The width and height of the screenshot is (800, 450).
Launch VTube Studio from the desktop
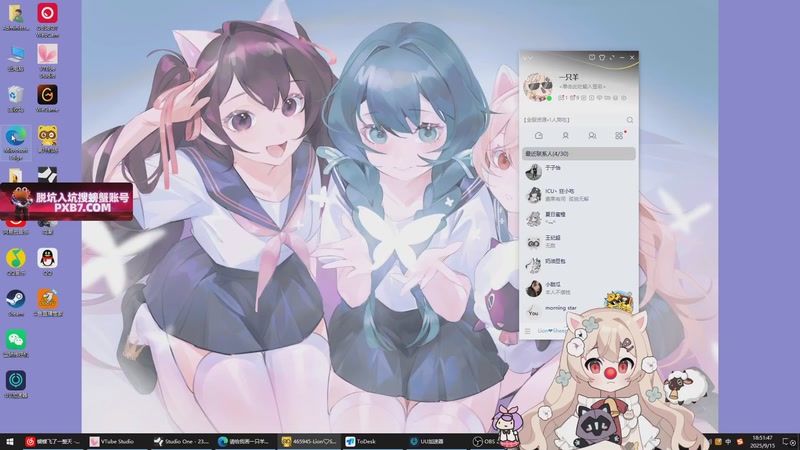pos(47,61)
